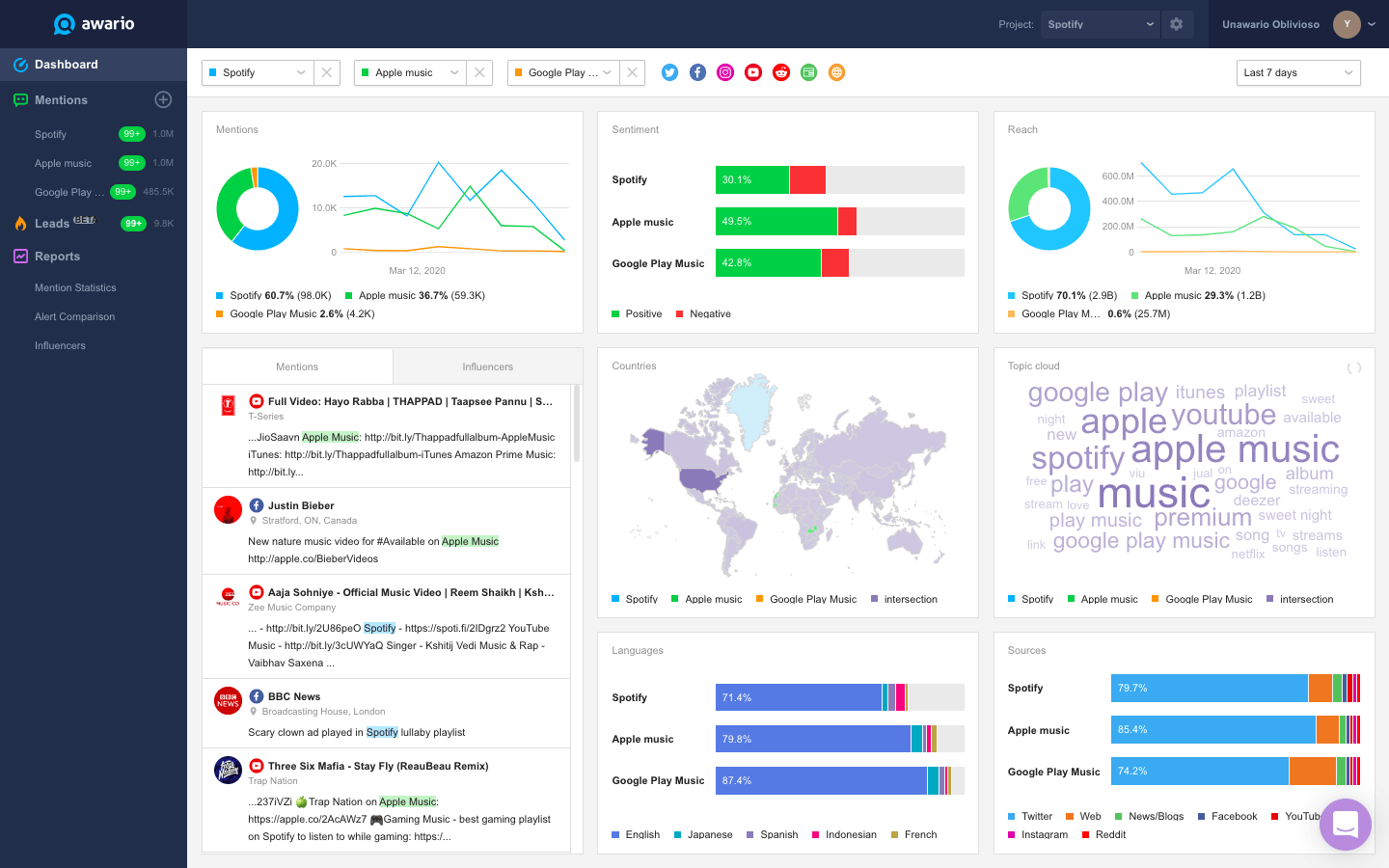1389x868 pixels.
Task: Toggle the News/Blogs source filter icon
Action: [808, 71]
